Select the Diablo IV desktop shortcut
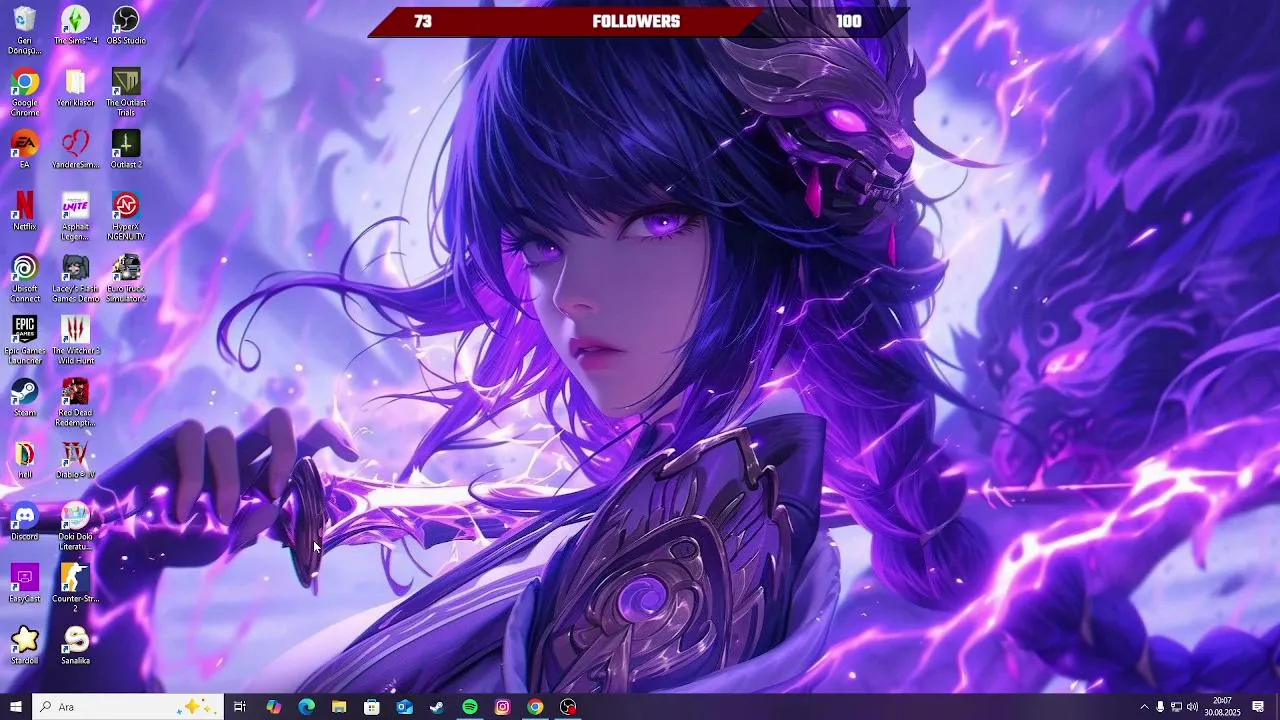1280x720 pixels. tap(75, 459)
